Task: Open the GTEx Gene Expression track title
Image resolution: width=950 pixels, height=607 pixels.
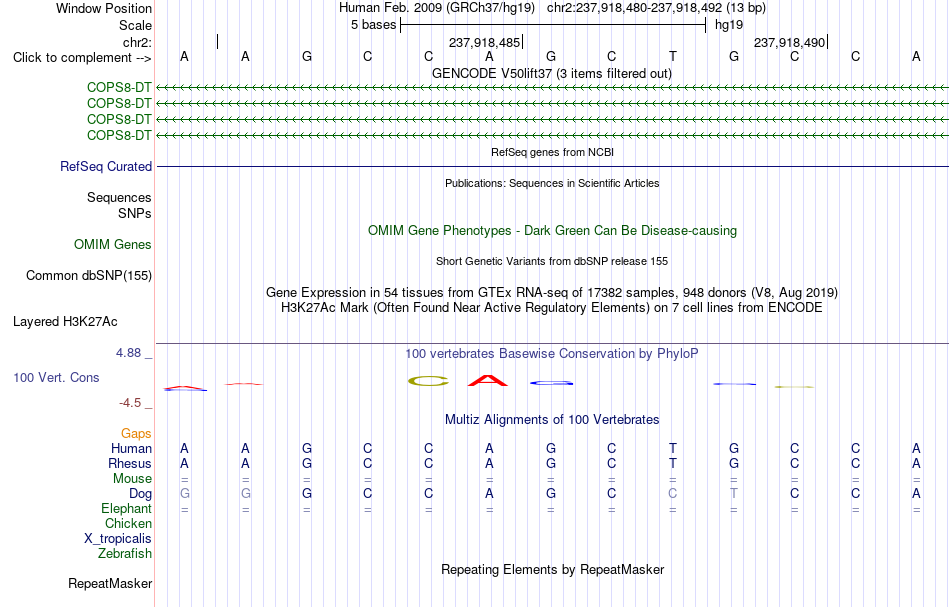Action: click(552, 293)
